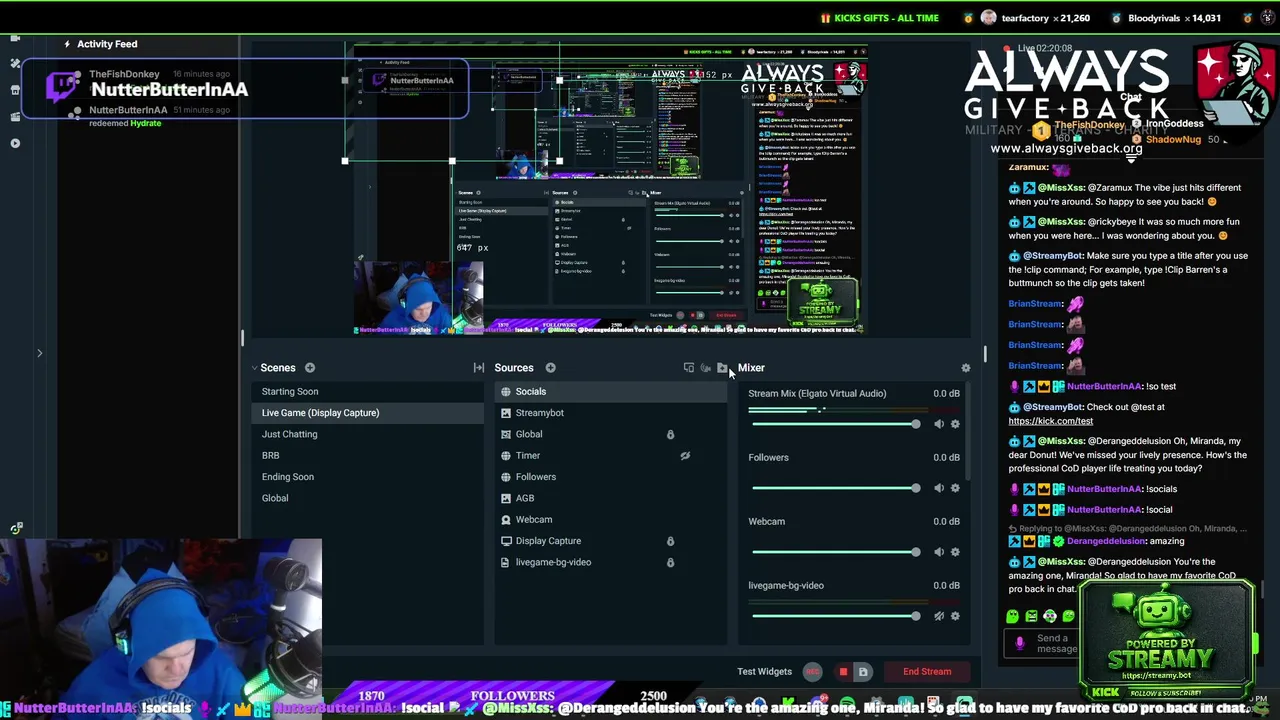Unmute the livegame-bg-video audio source
This screenshot has width=1280, height=720.
(938, 616)
